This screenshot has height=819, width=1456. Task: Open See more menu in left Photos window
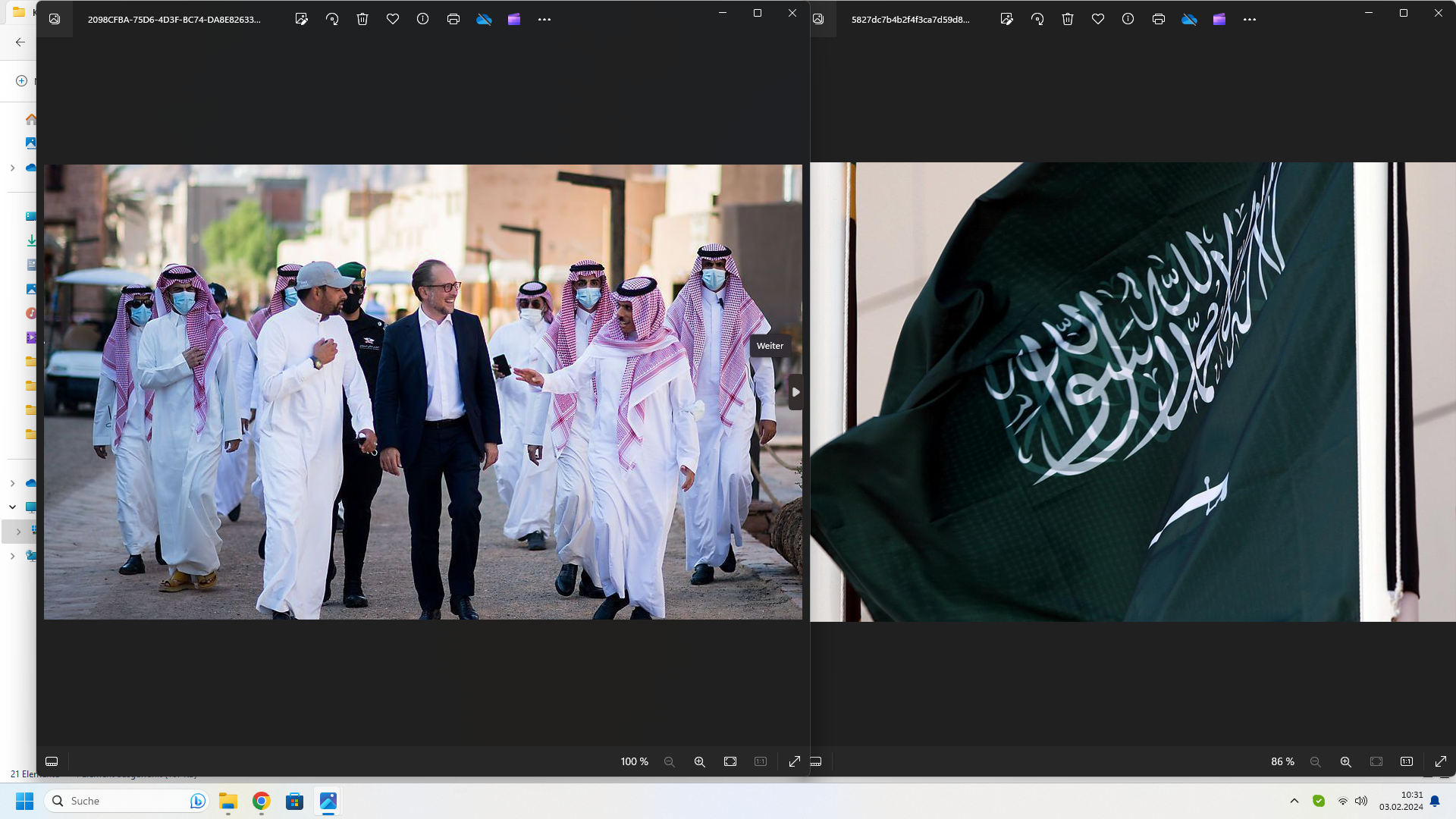[x=544, y=19]
